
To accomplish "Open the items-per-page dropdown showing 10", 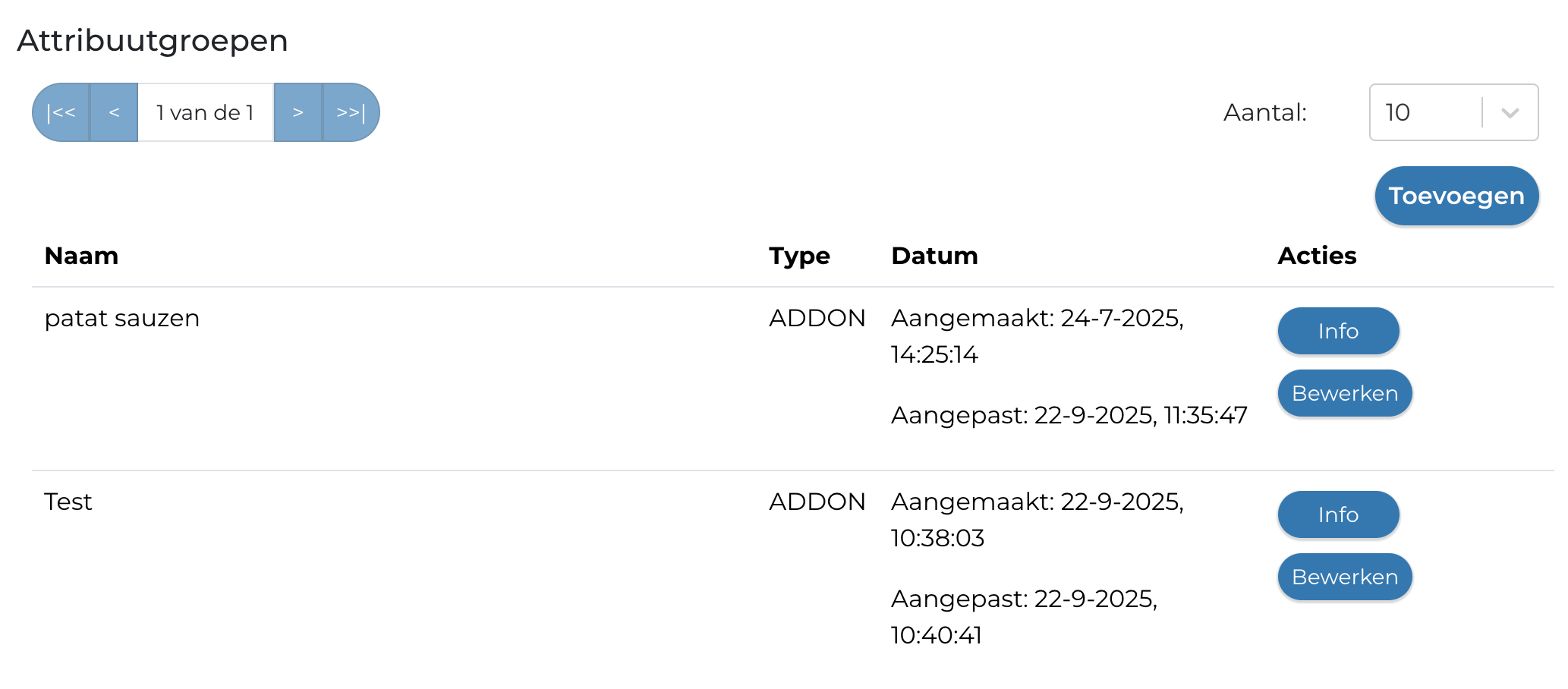I will click(1452, 112).
